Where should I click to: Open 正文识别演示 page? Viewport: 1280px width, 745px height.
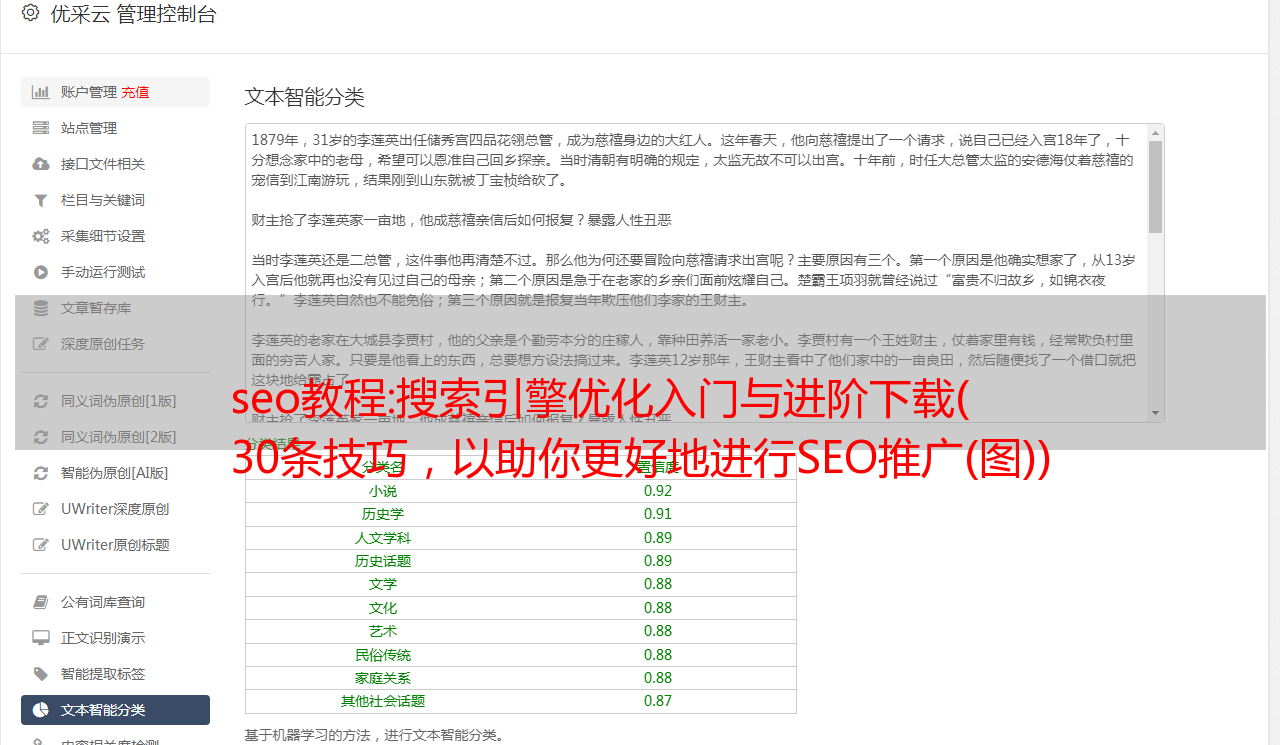(115, 638)
